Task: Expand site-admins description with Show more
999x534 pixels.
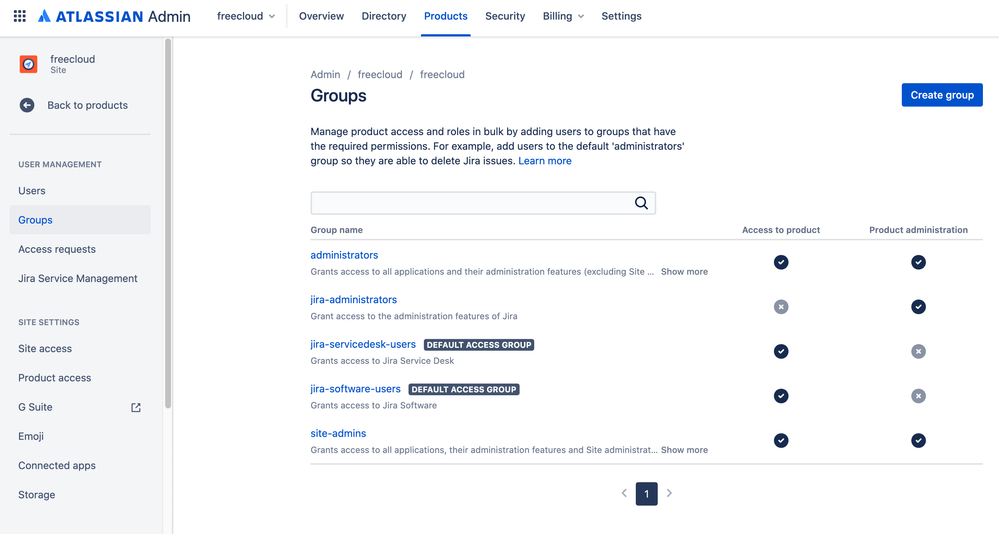Action: coord(684,450)
